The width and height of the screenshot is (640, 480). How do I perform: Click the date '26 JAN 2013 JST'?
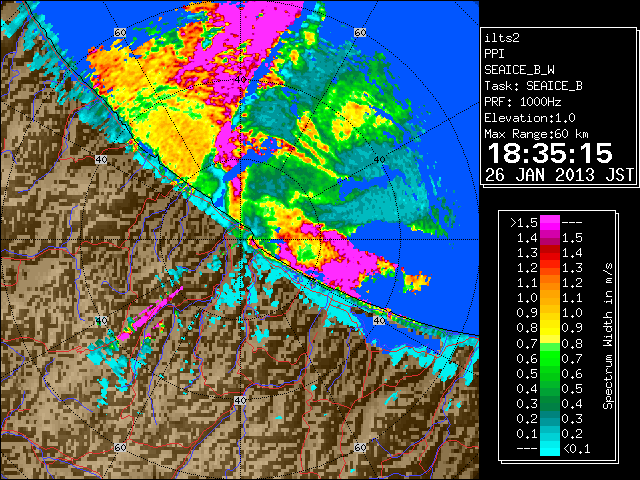click(559, 175)
